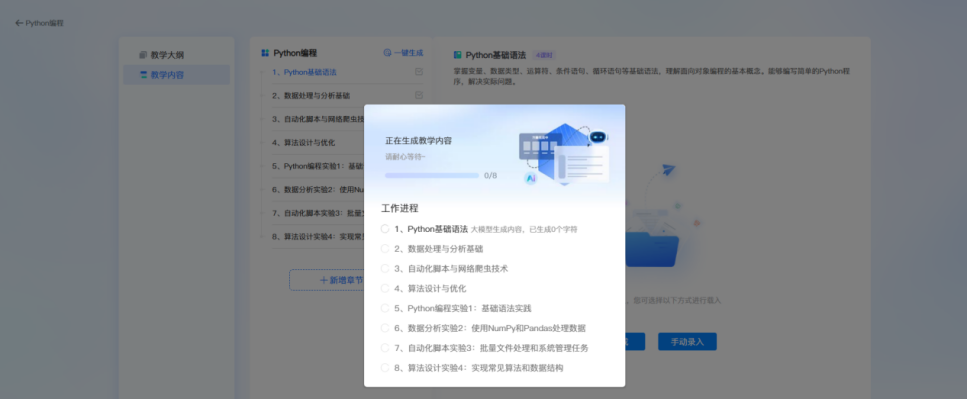Click status circle for 2、数据处理与分析基础
968x400 pixels.
(x=385, y=249)
